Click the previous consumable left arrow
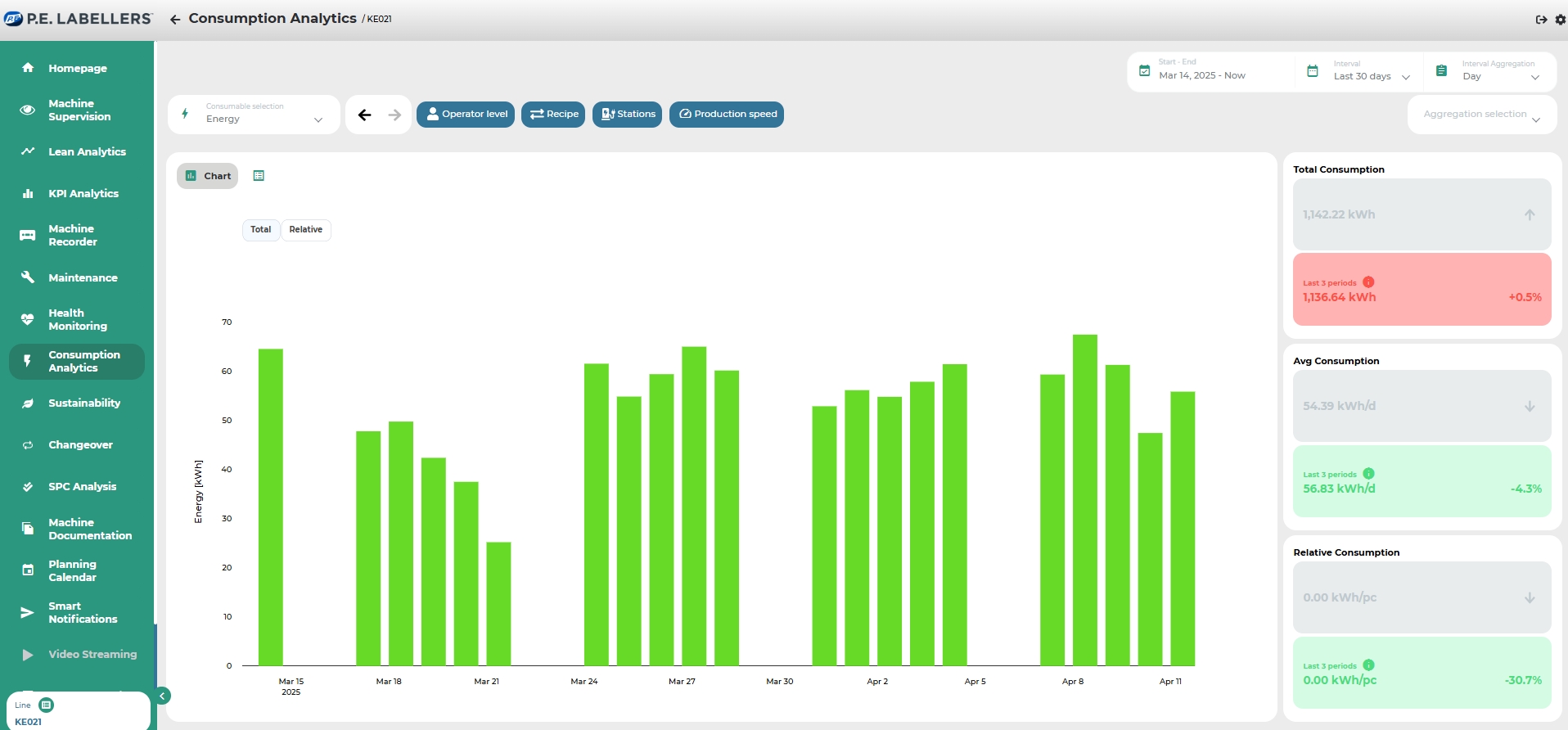Viewport: 1568px width, 730px height. (365, 115)
